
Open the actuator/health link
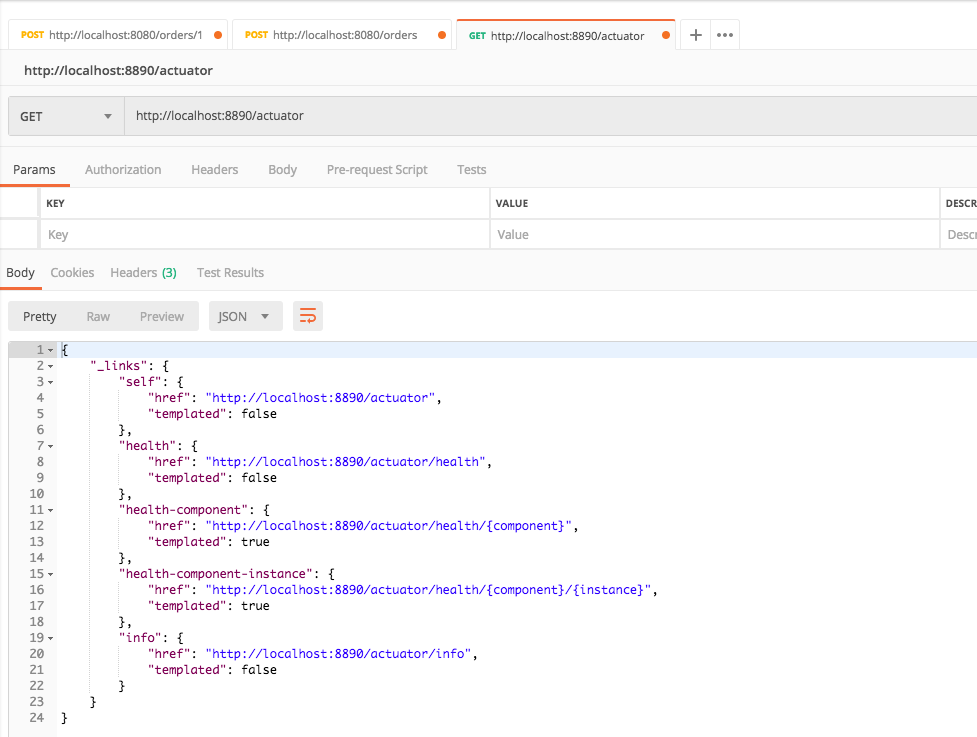[x=346, y=462]
